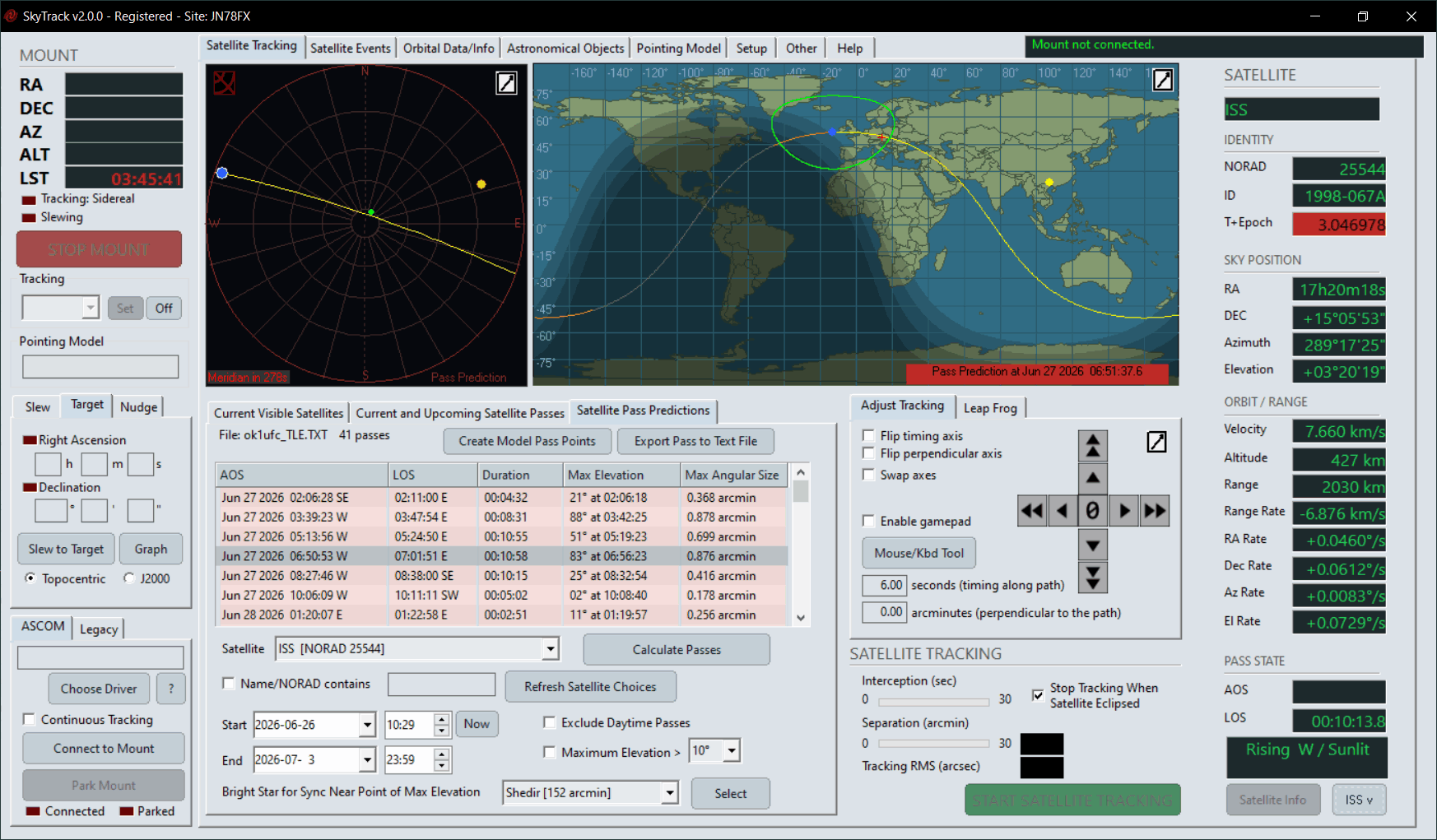
Task: Click the double right arrow adjust button
Action: tap(1155, 511)
